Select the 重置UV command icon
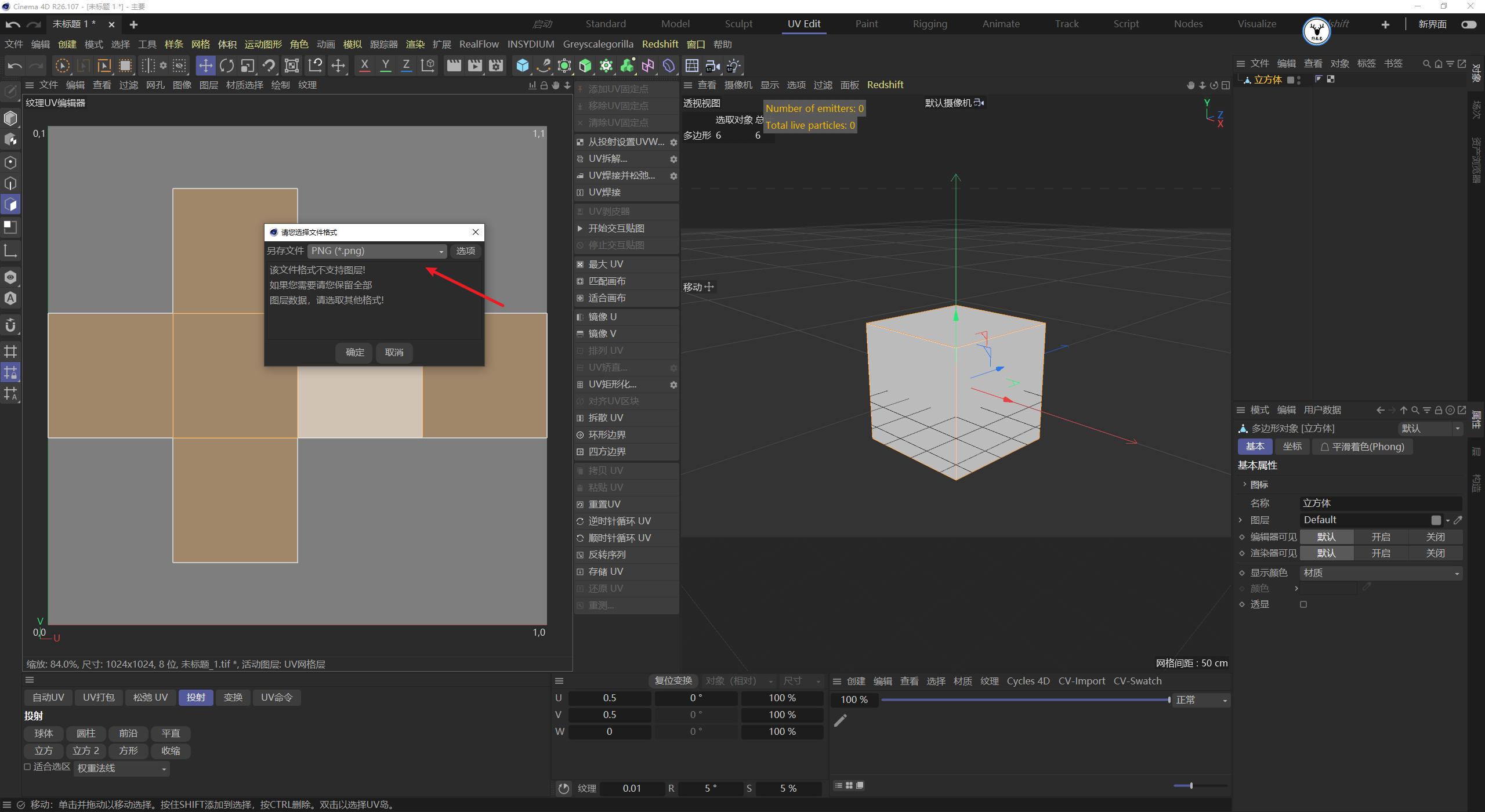The image size is (1485, 812). (x=581, y=504)
